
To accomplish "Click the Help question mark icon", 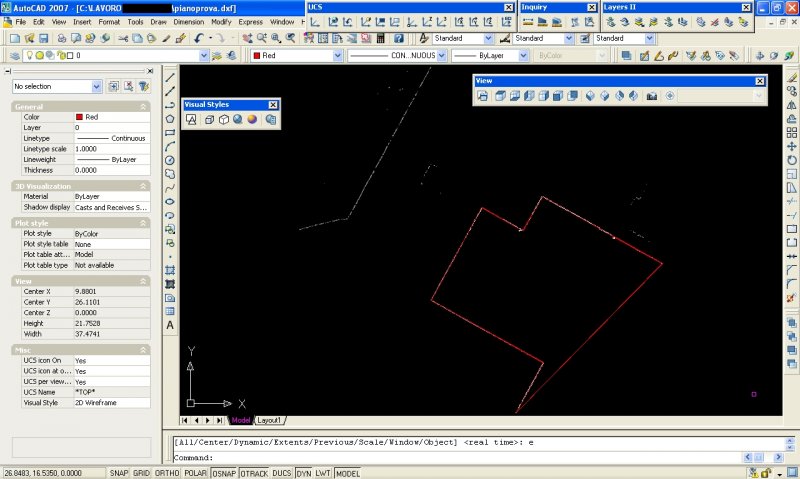I will click(398, 38).
